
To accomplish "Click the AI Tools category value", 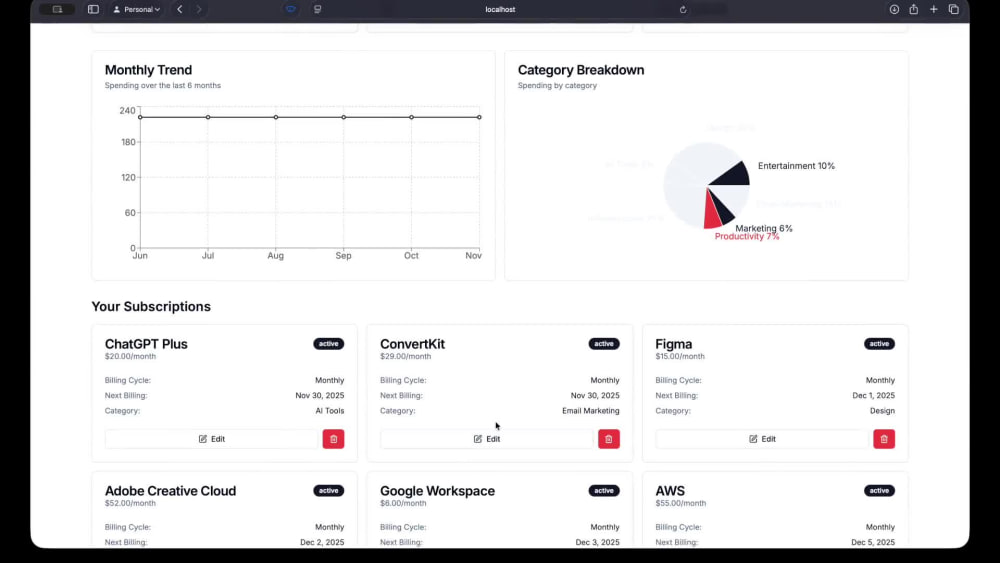I will pyautogui.click(x=330, y=411).
